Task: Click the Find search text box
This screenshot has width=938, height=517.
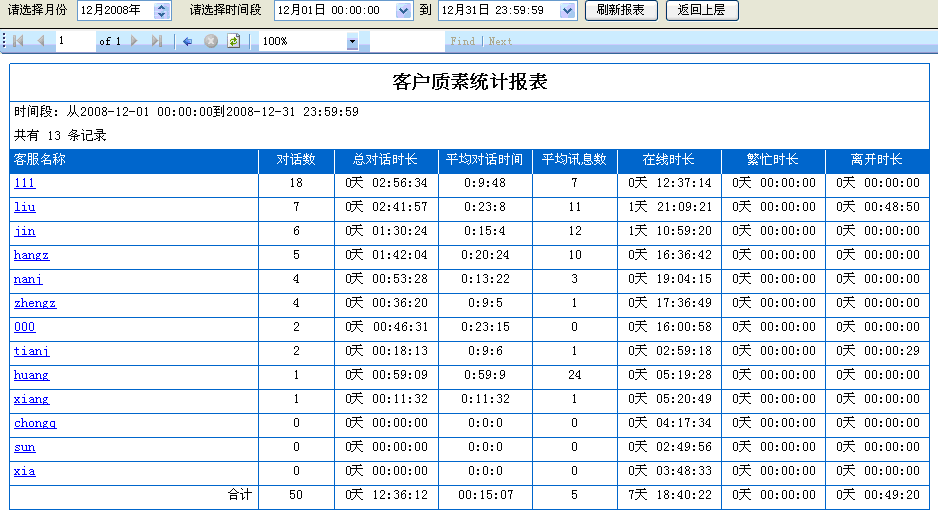Action: 406,41
